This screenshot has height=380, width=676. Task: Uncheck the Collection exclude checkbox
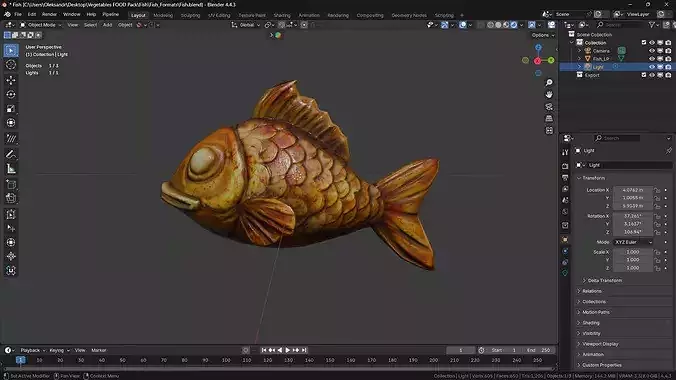644,43
